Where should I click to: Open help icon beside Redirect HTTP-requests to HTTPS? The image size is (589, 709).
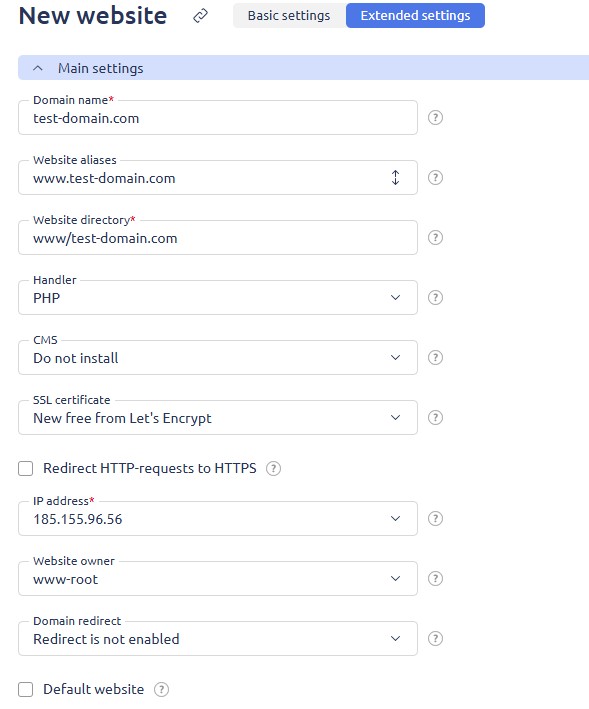click(x=273, y=468)
